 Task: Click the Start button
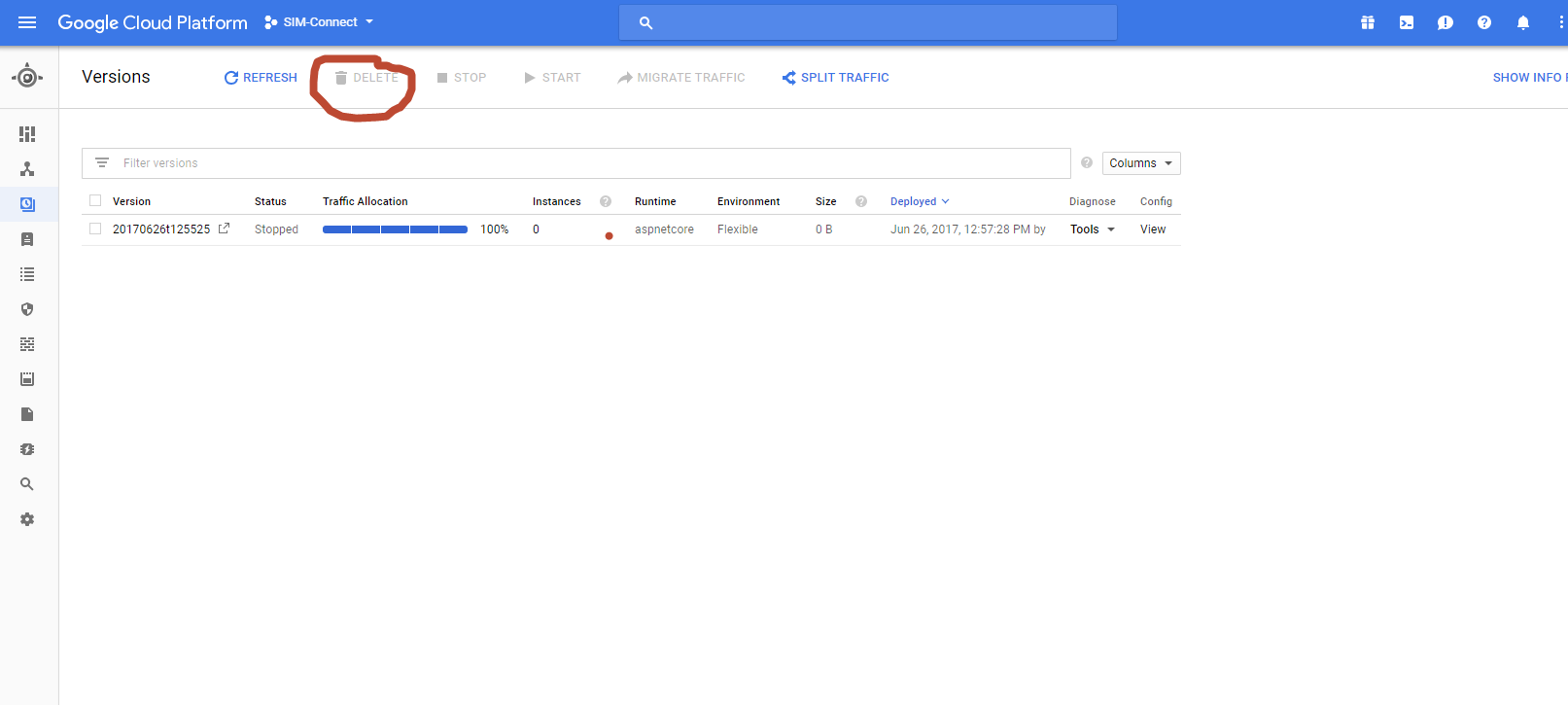click(552, 78)
